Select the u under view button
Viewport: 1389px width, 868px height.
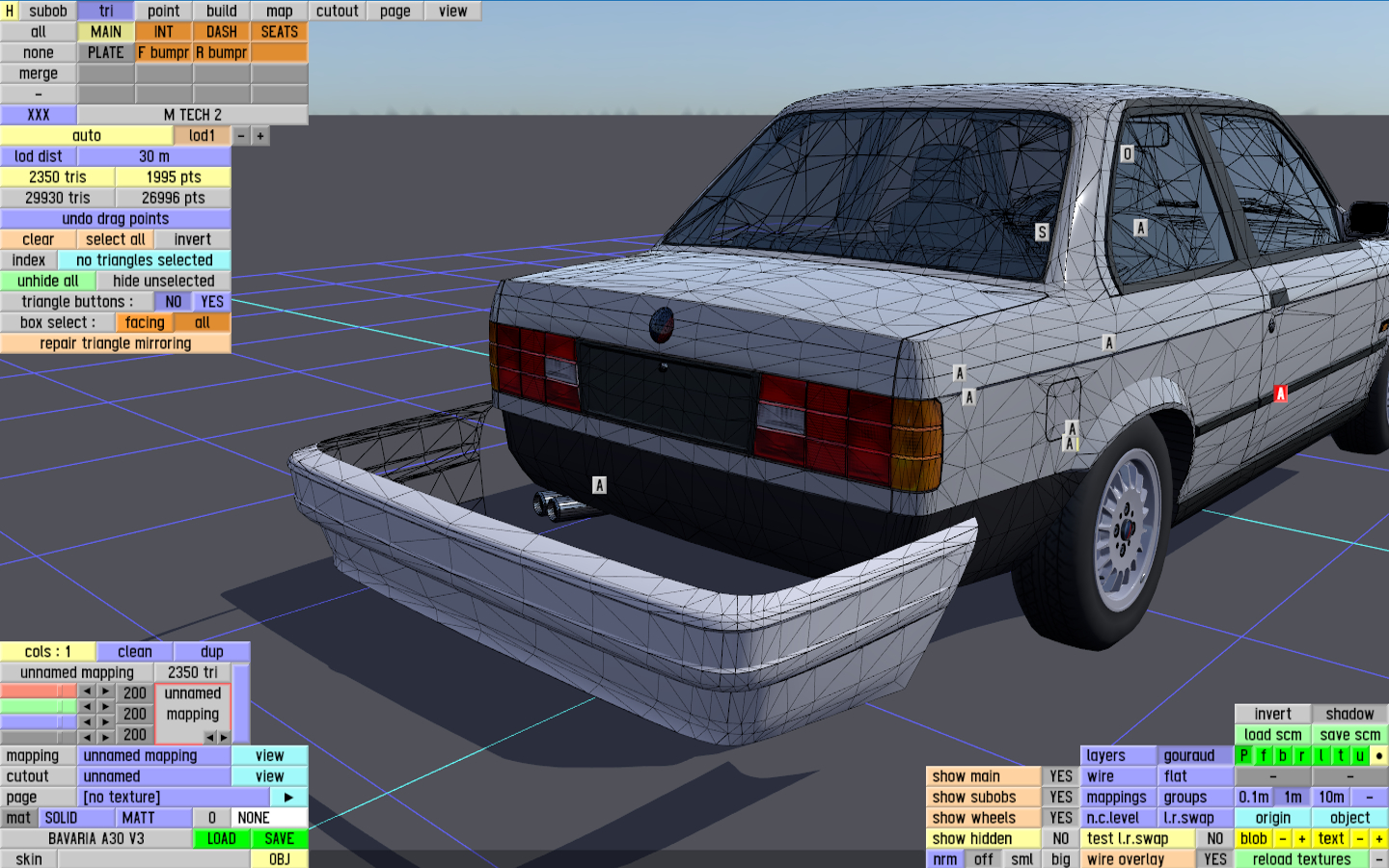(x=1360, y=756)
